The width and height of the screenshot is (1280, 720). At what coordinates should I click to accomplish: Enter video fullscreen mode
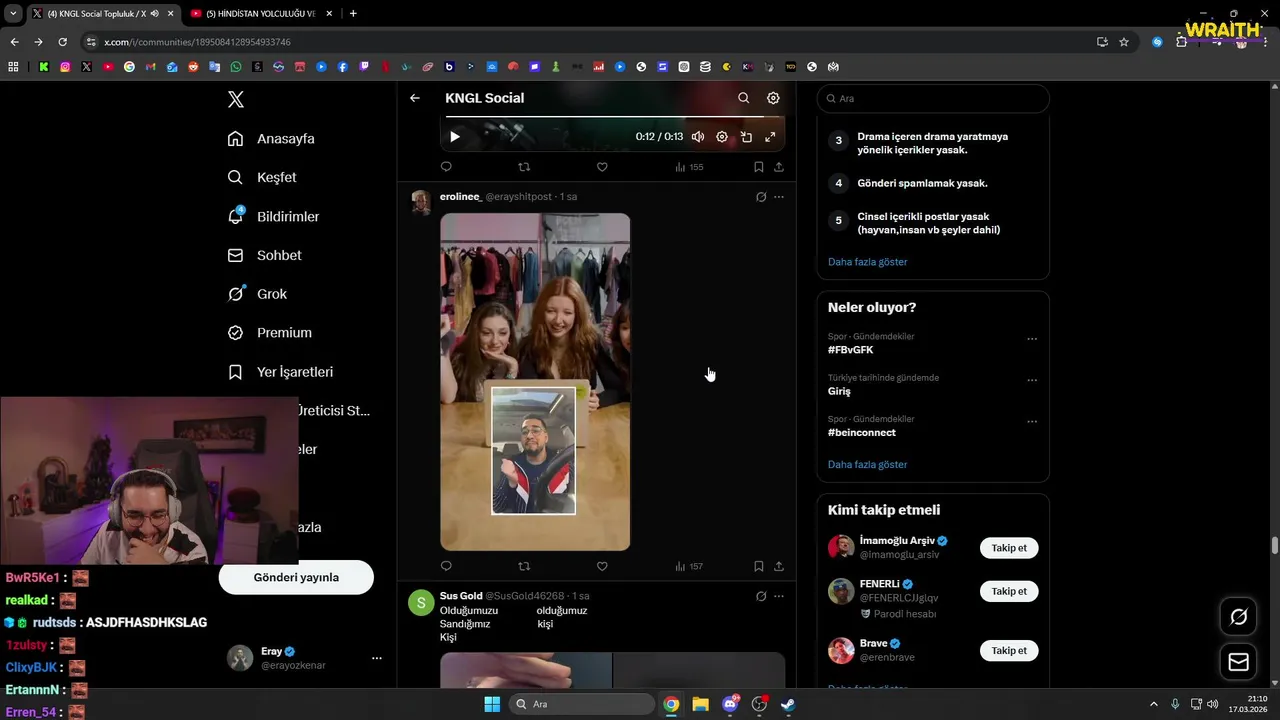(x=770, y=137)
